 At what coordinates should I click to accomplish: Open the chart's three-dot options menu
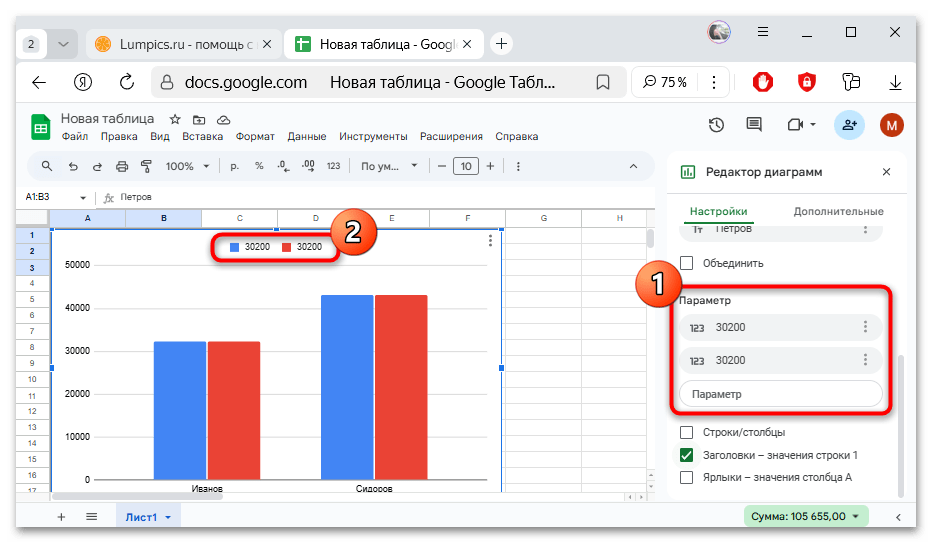point(490,240)
